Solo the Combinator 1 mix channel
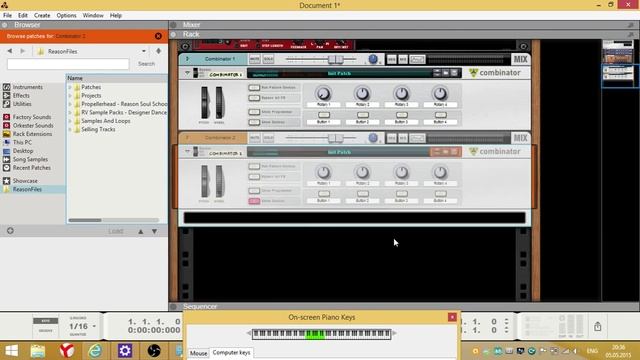 click(x=268, y=59)
